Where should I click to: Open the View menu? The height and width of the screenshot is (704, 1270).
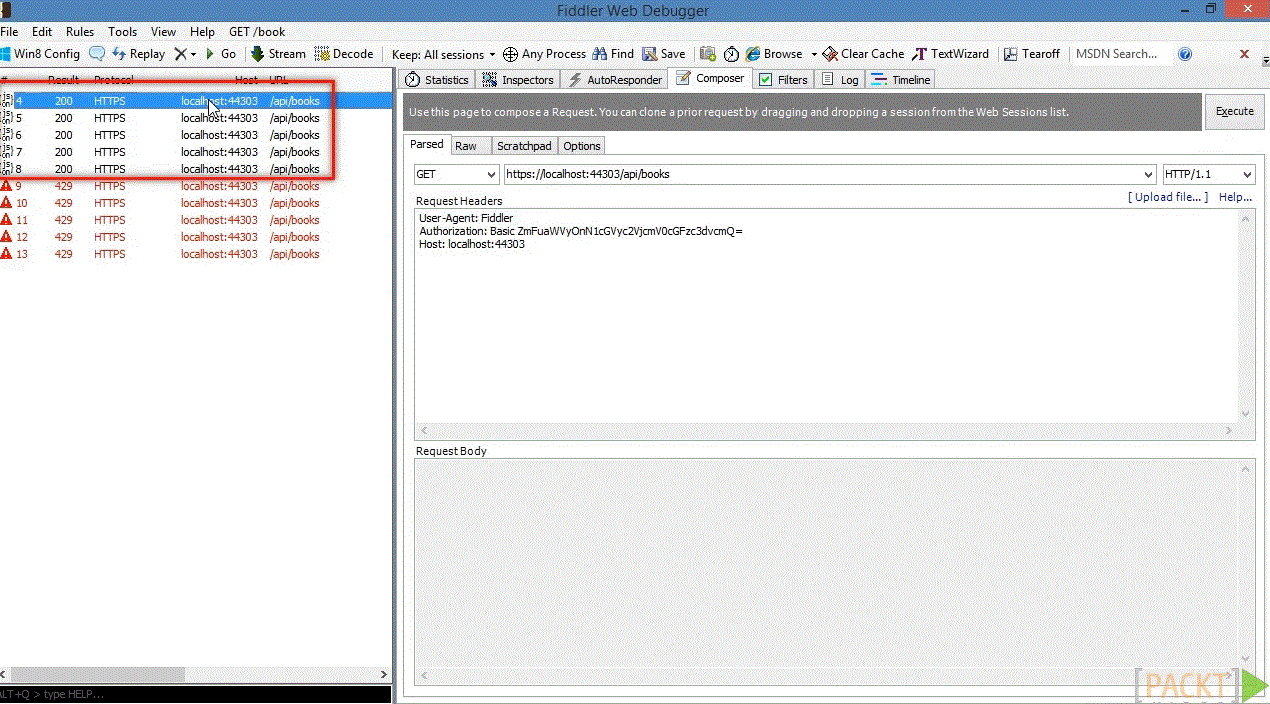pos(163,32)
